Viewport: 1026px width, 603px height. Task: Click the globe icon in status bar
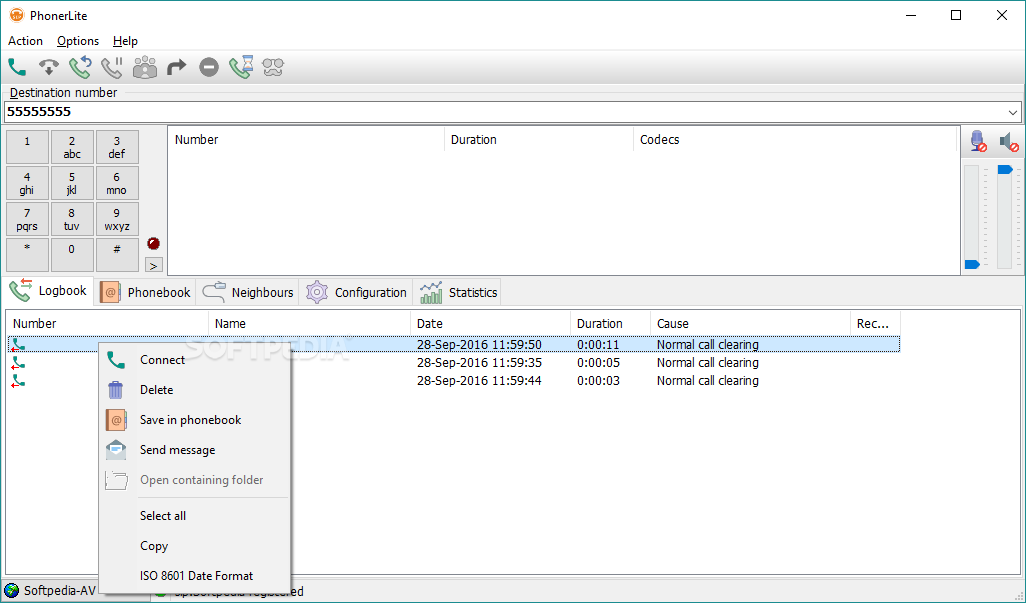[x=12, y=591]
